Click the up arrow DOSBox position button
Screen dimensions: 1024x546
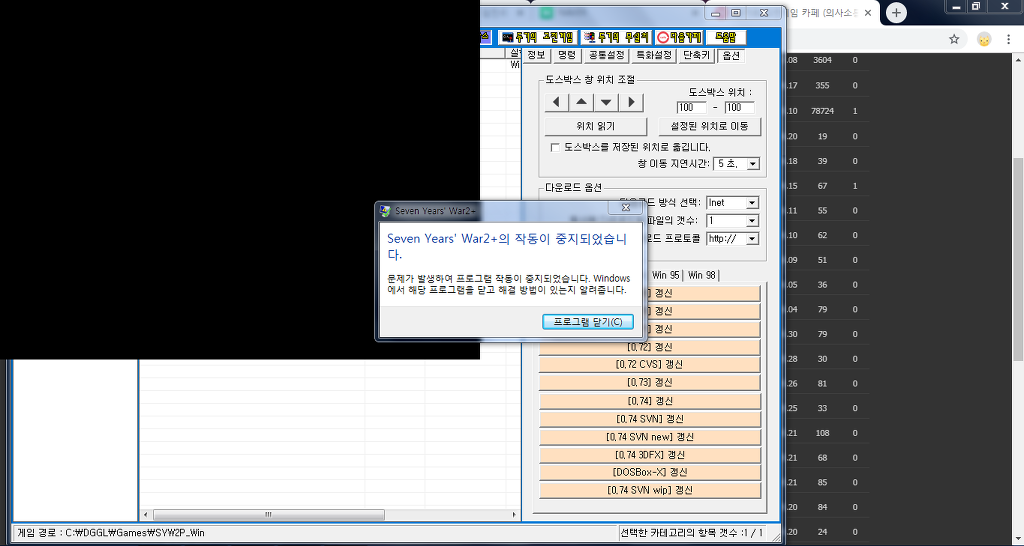581,103
